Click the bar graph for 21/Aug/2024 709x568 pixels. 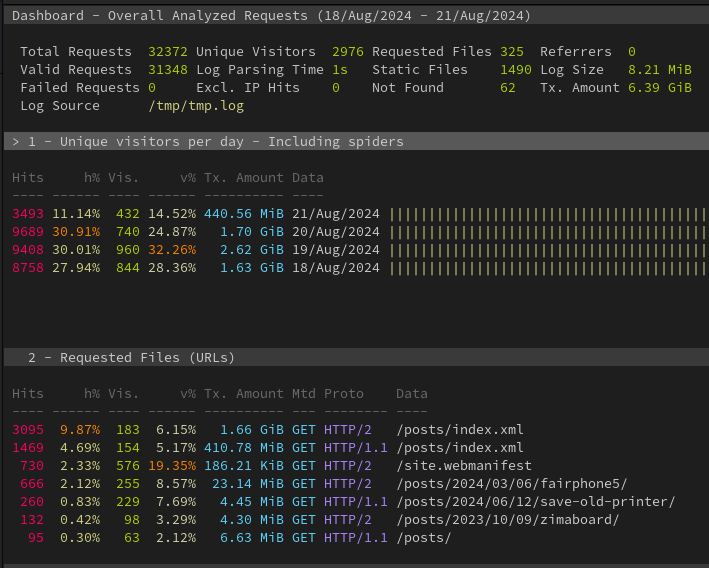[547, 214]
